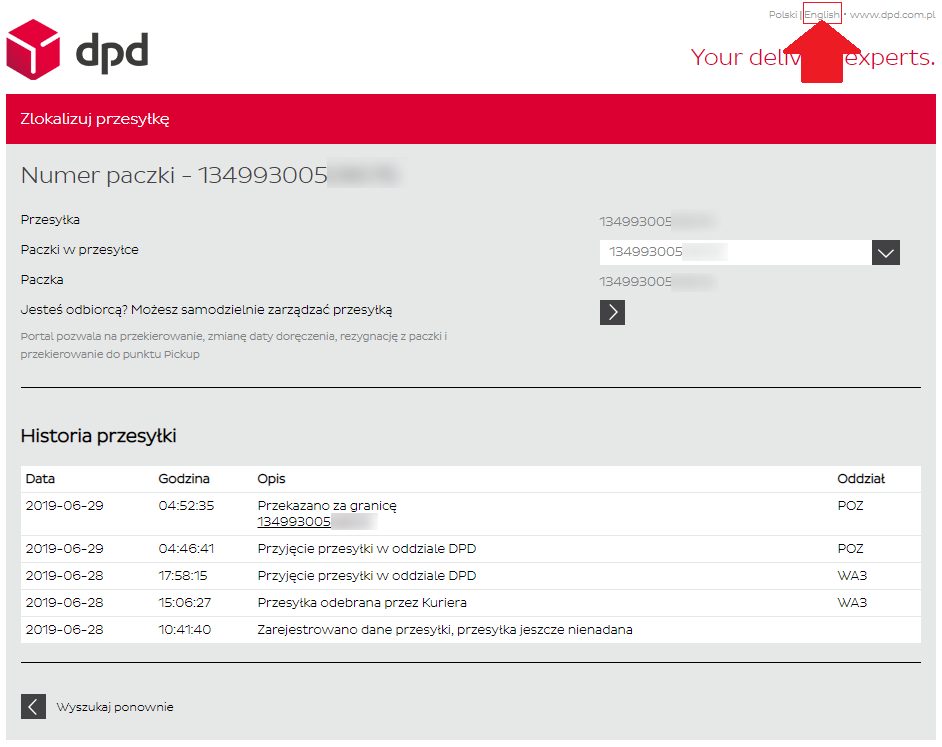Select the Zlokalizuj przesyłkę header bar
Screen dimensions: 942x747
pyautogui.click(x=470, y=119)
